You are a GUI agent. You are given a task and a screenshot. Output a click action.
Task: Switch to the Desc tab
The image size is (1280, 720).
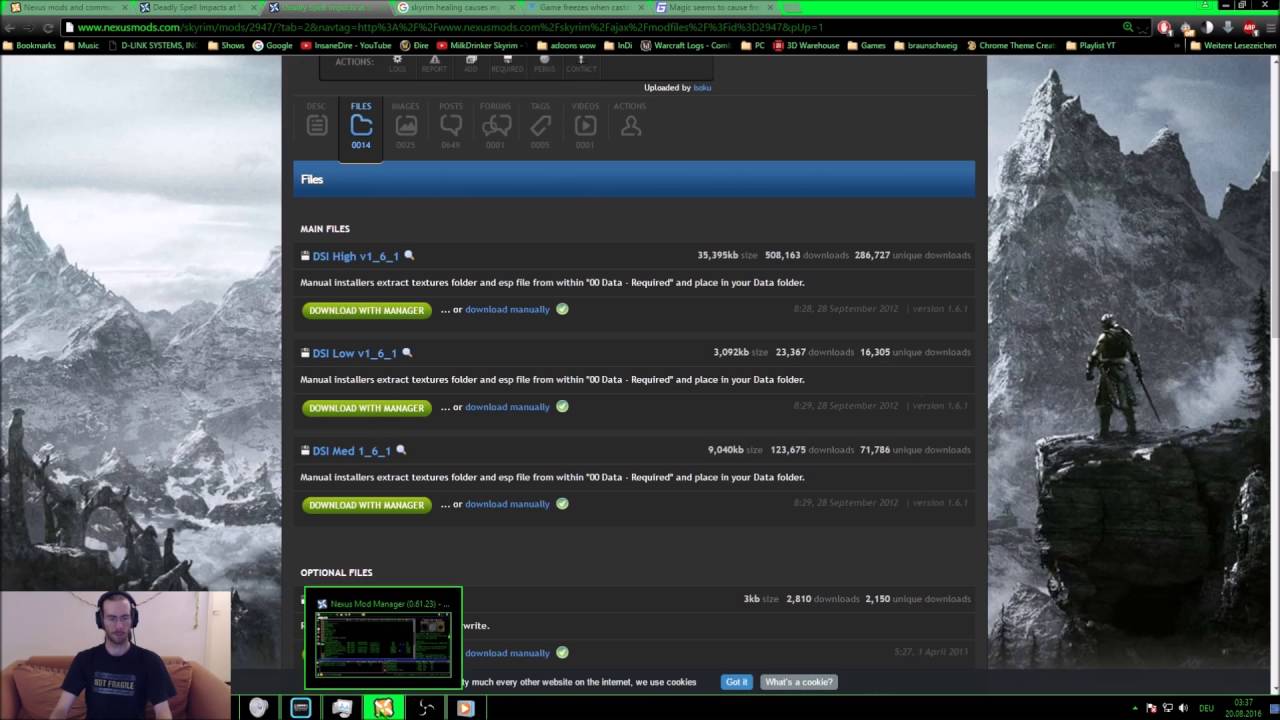click(x=316, y=126)
